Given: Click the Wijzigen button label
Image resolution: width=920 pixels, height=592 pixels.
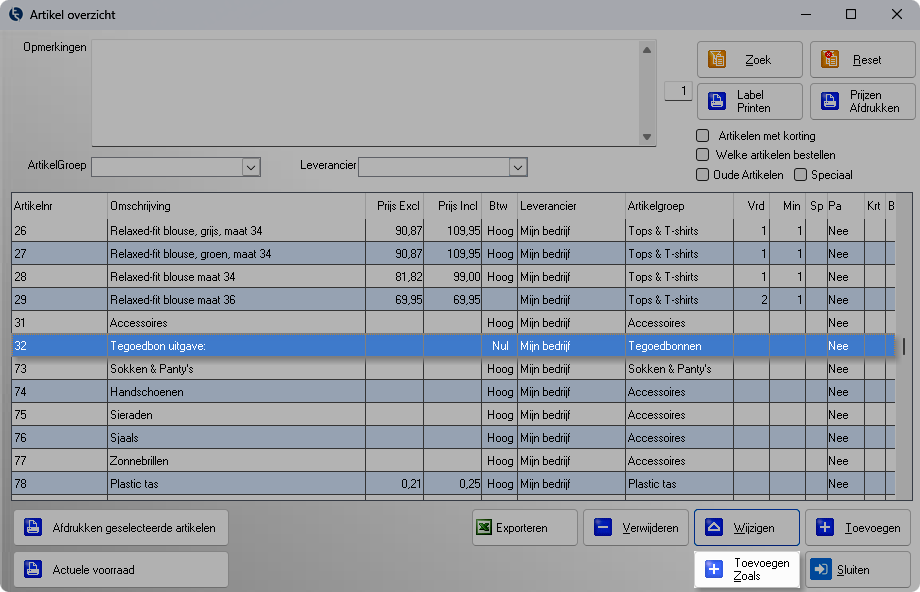Looking at the screenshot, I should [754, 528].
